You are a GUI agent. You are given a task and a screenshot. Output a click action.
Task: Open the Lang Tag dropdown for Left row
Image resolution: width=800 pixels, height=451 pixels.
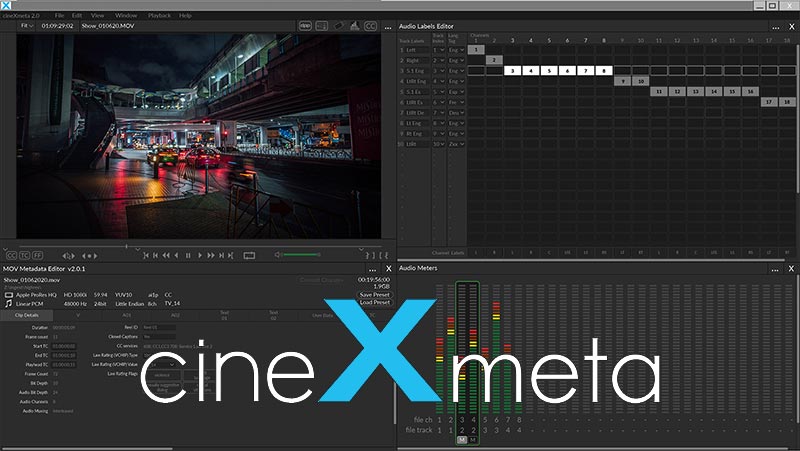point(456,50)
